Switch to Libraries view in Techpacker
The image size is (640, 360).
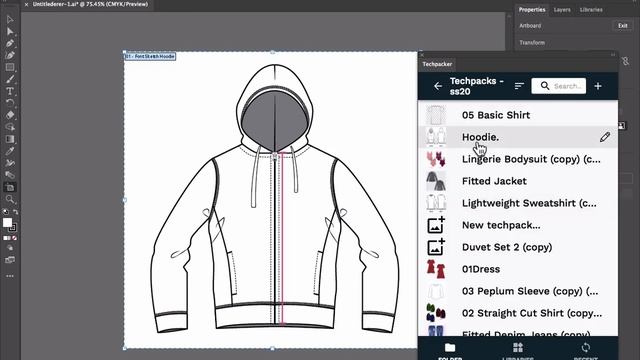(x=518, y=351)
